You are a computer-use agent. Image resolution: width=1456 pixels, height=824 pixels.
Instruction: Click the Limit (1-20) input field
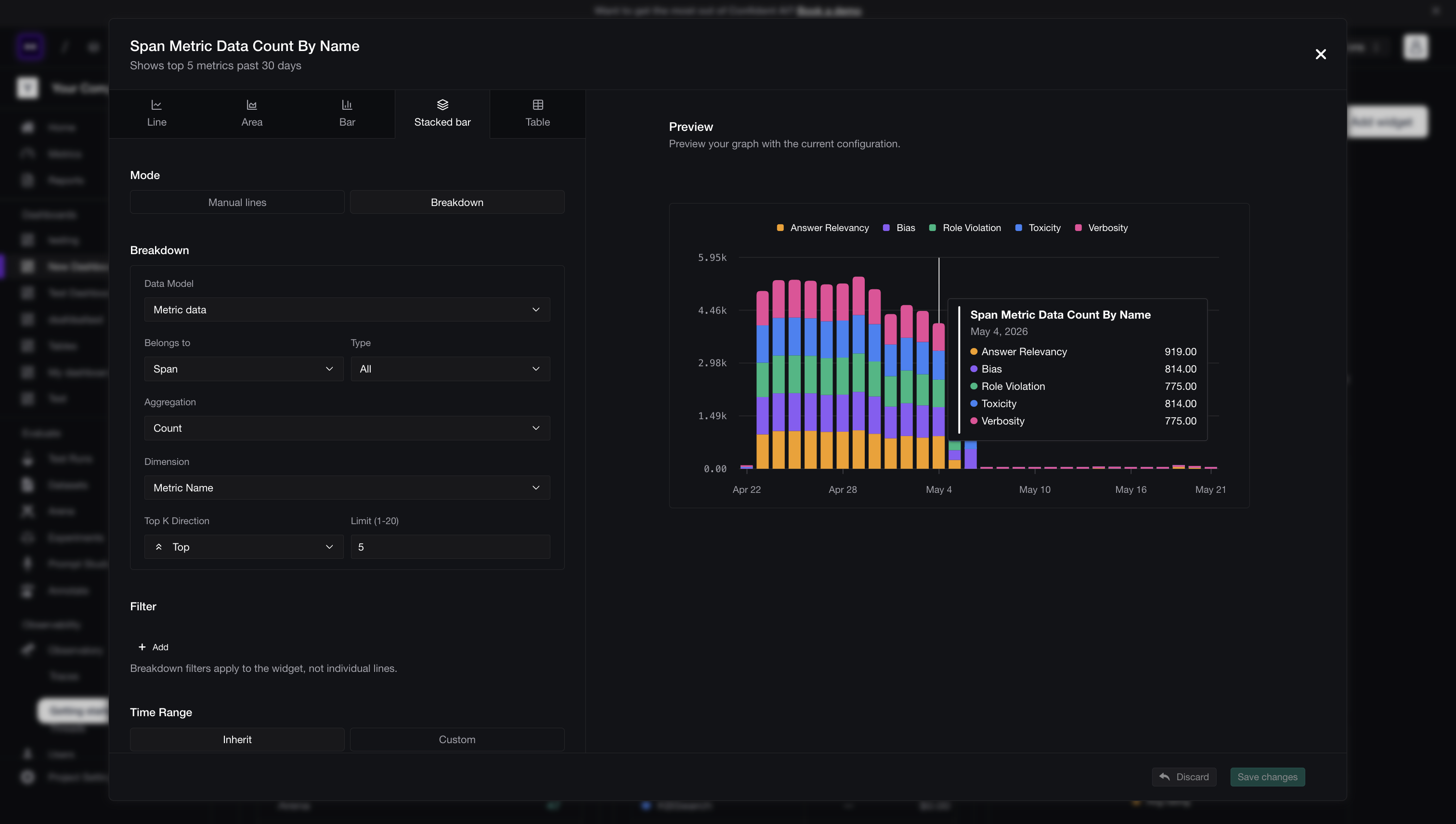pos(451,547)
